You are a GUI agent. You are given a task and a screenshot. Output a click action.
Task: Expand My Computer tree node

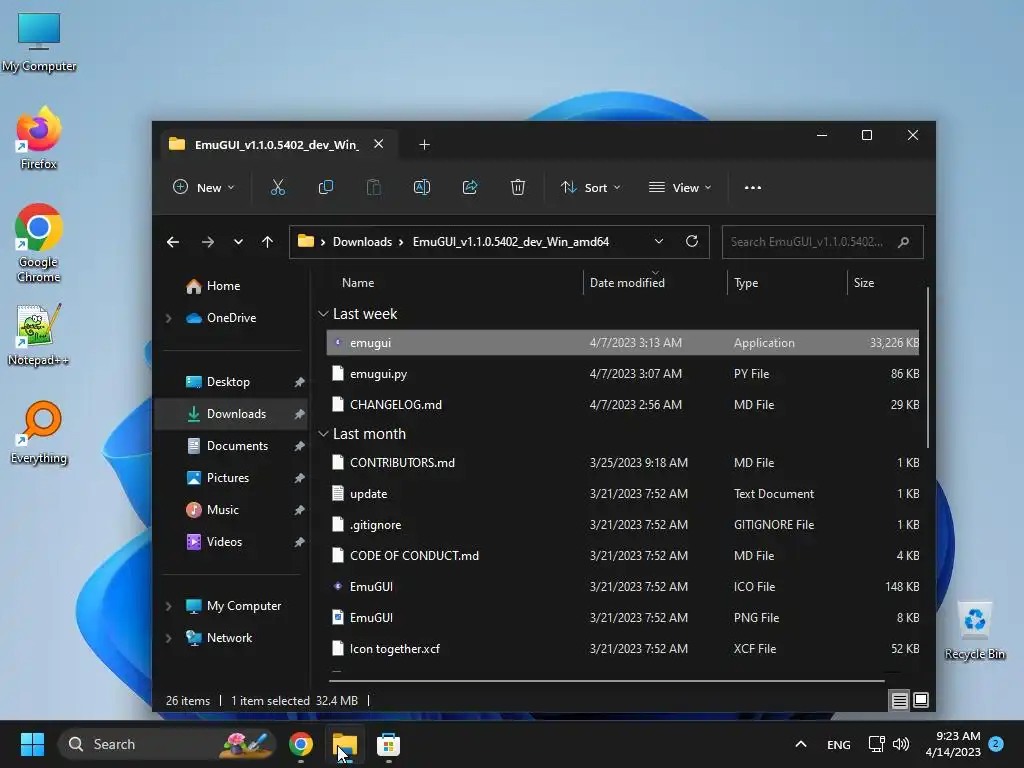[168, 606]
